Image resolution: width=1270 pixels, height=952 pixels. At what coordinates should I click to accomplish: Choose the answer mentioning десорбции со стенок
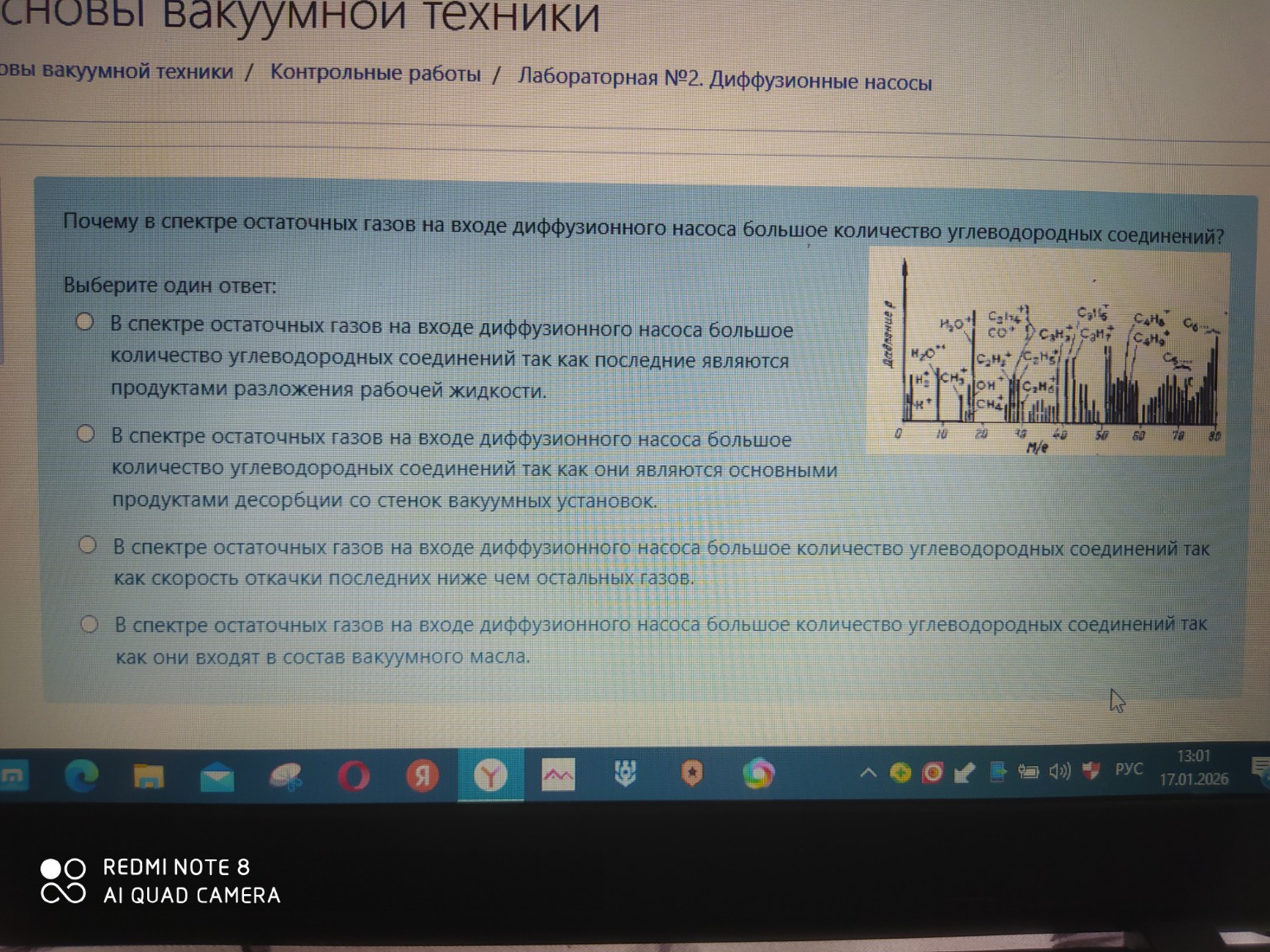click(85, 431)
